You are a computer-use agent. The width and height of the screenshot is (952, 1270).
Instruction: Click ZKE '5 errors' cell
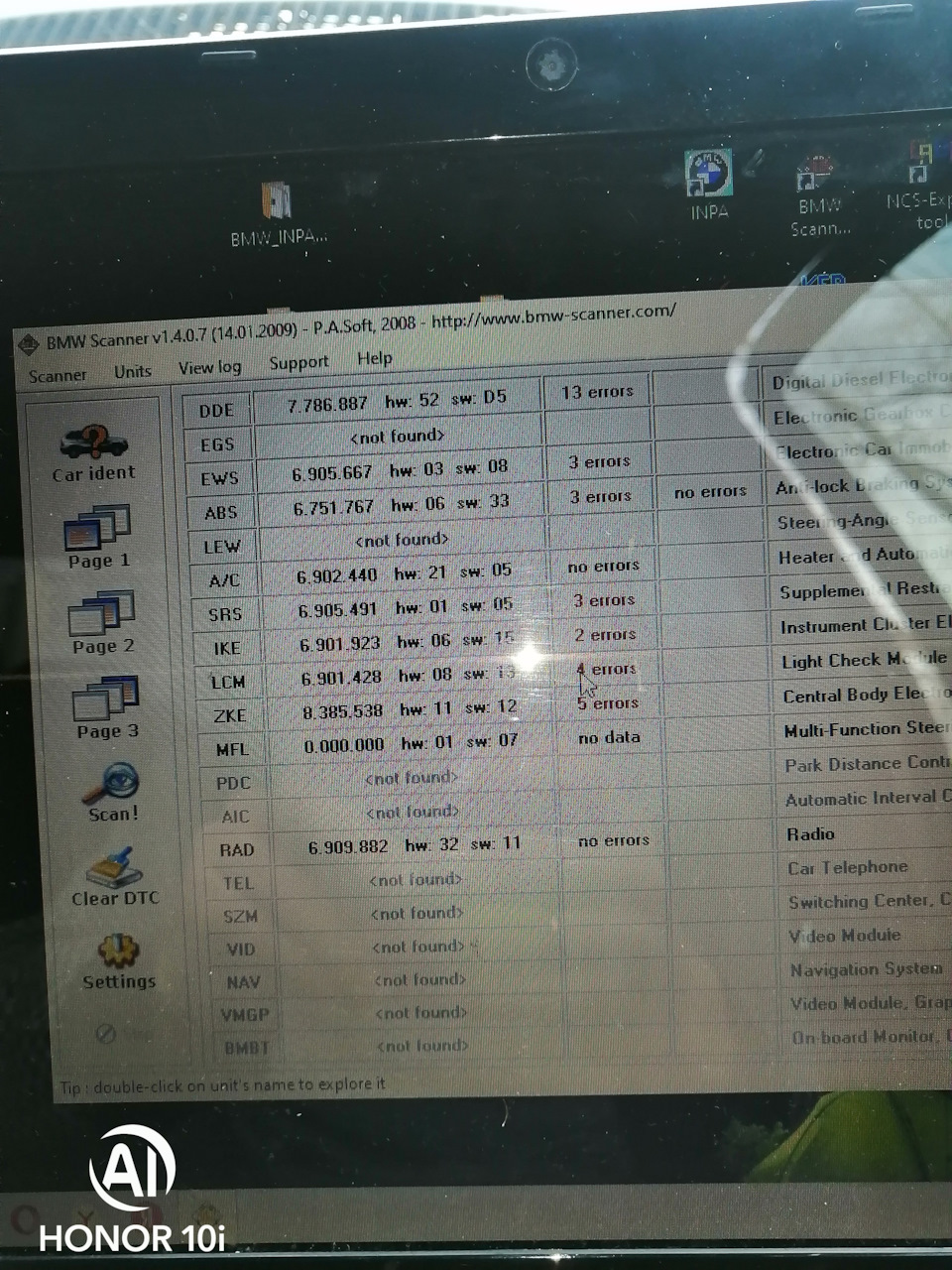point(608,703)
